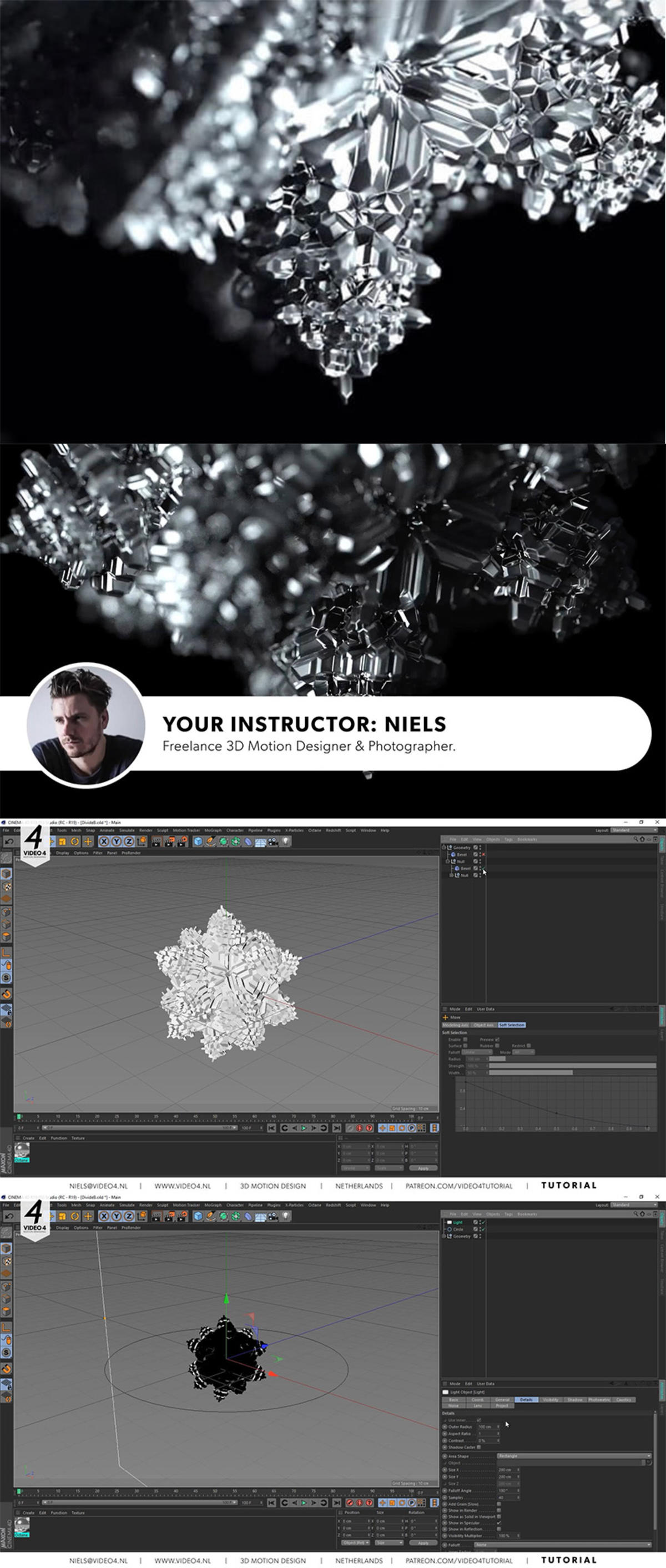Click Undo arrow in upper Cinema 4D screenshot
The height and width of the screenshot is (1568, 666).
(x=8, y=841)
